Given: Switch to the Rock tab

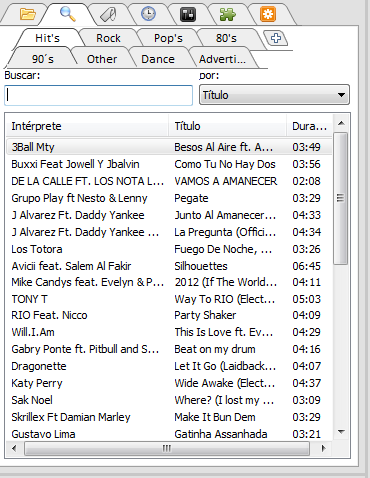Looking at the screenshot, I should pos(108,38).
